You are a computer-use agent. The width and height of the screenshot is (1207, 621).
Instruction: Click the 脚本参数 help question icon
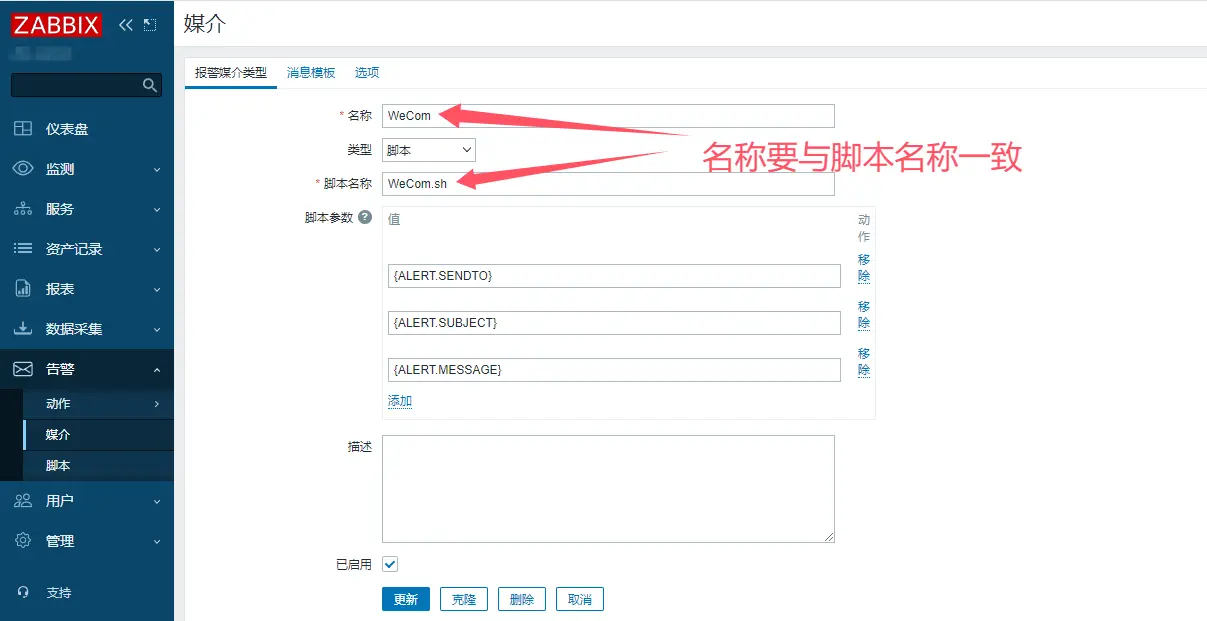[365, 217]
